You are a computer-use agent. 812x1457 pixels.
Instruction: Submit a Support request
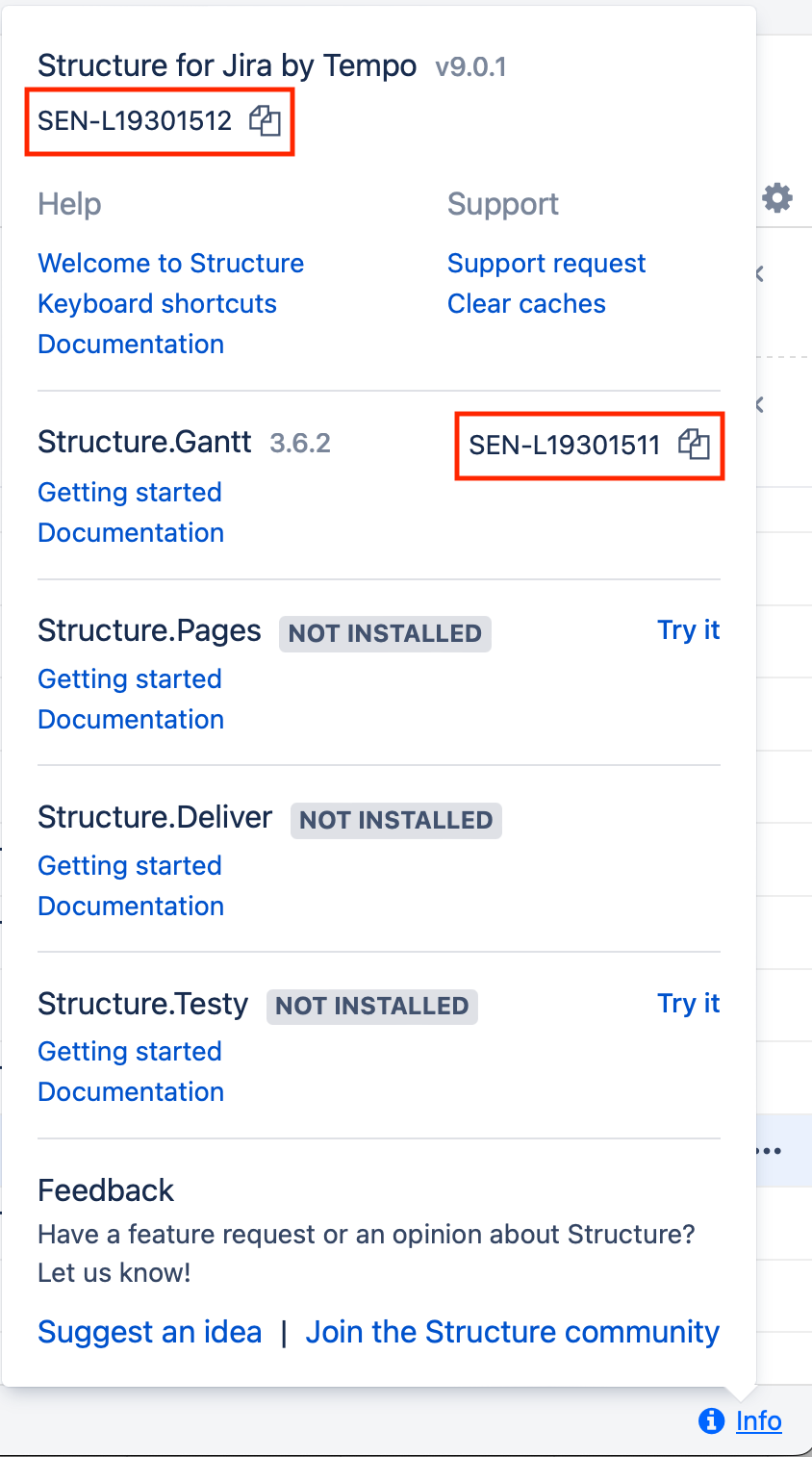click(546, 264)
